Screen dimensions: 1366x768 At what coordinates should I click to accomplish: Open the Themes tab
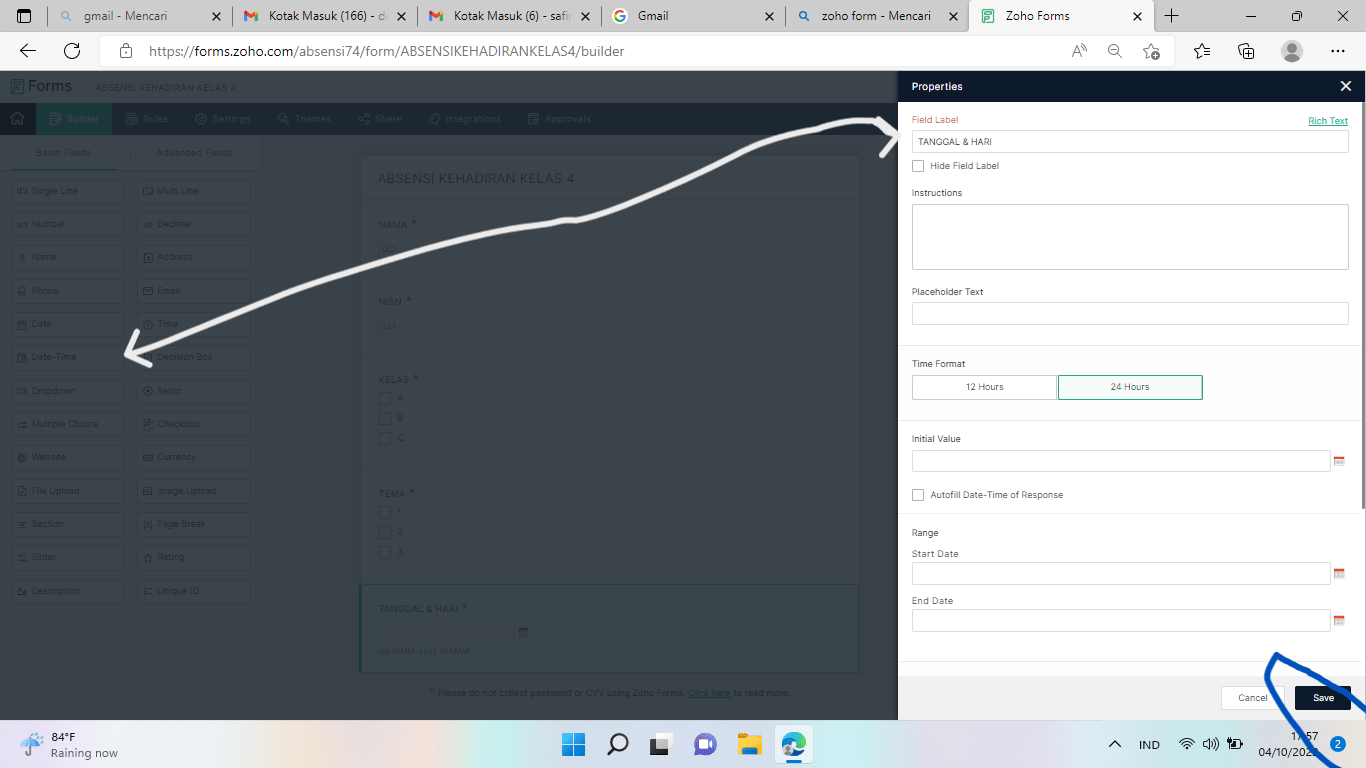(x=304, y=119)
